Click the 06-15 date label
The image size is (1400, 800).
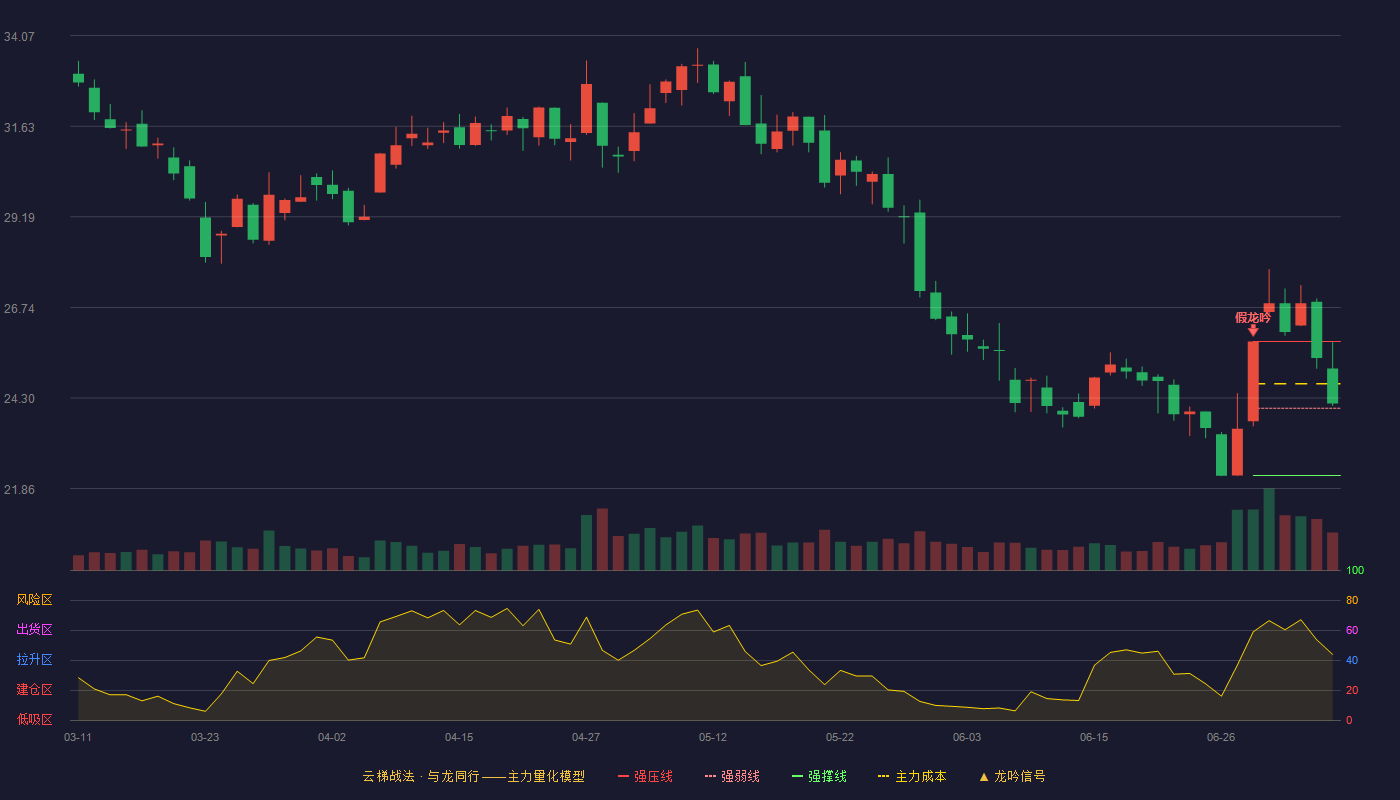pyautogui.click(x=1094, y=737)
